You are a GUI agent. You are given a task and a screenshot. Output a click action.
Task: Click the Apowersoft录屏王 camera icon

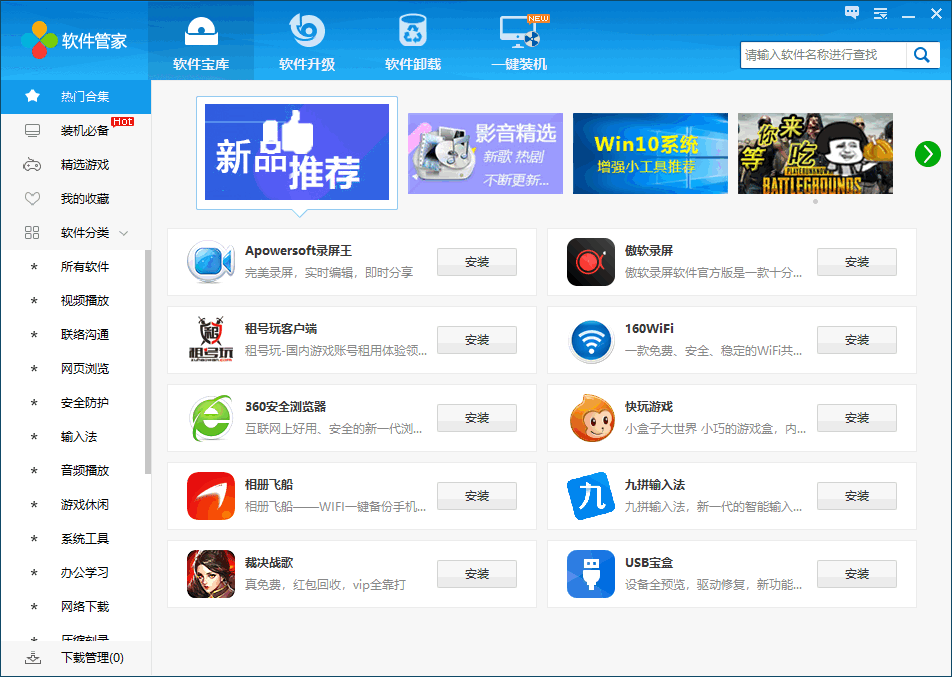coord(211,262)
